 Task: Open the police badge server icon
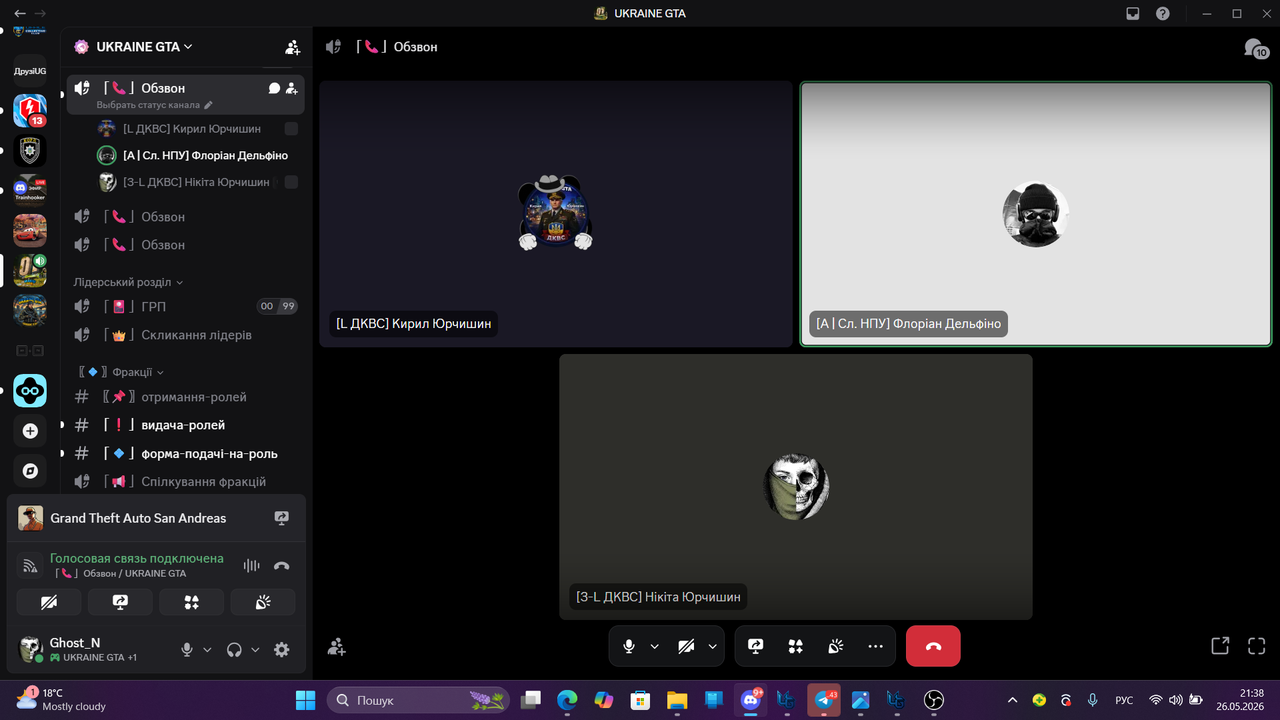click(30, 150)
